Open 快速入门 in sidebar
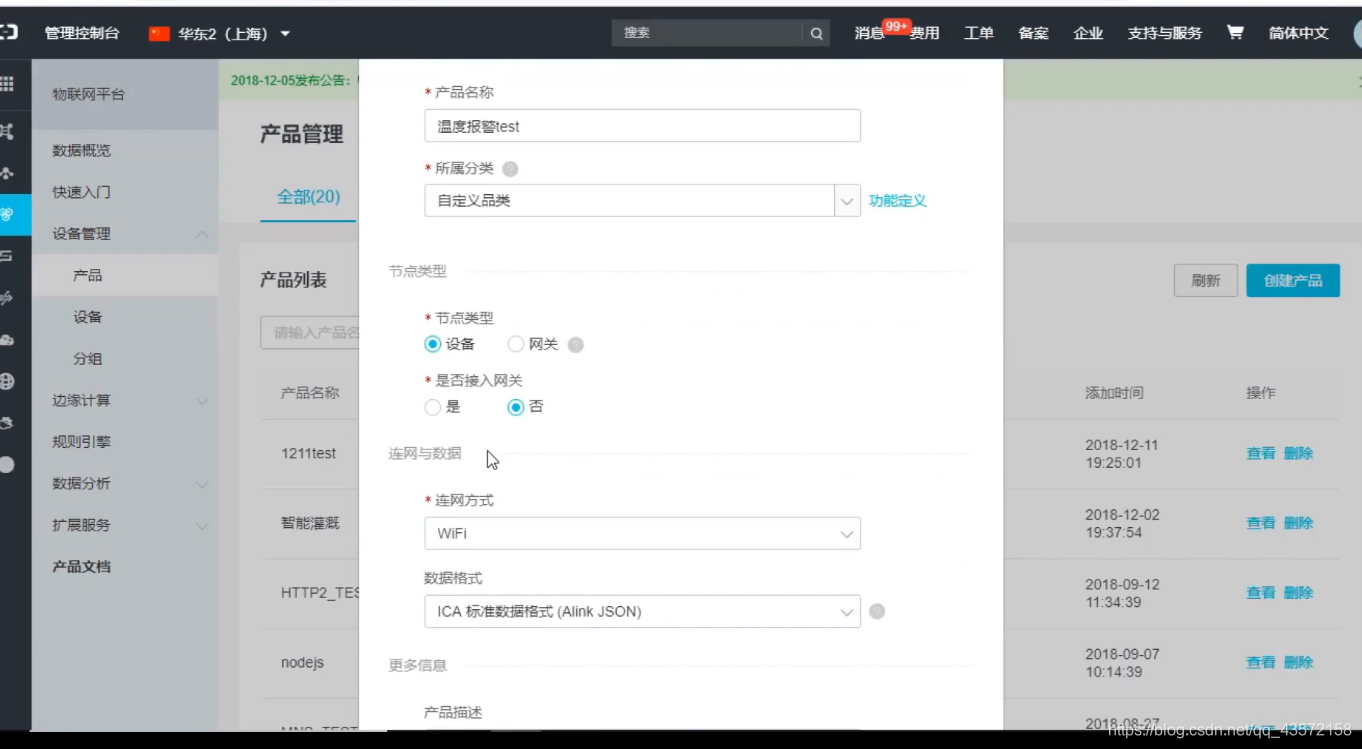 (82, 192)
